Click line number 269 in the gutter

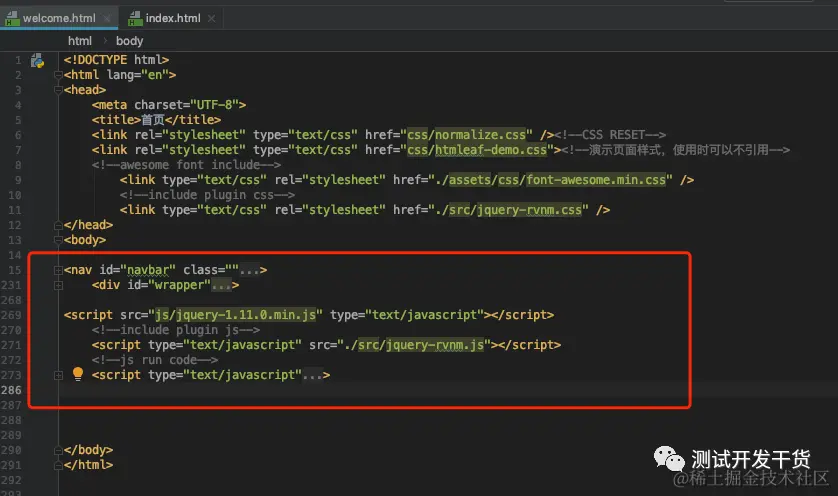[x=11, y=315]
